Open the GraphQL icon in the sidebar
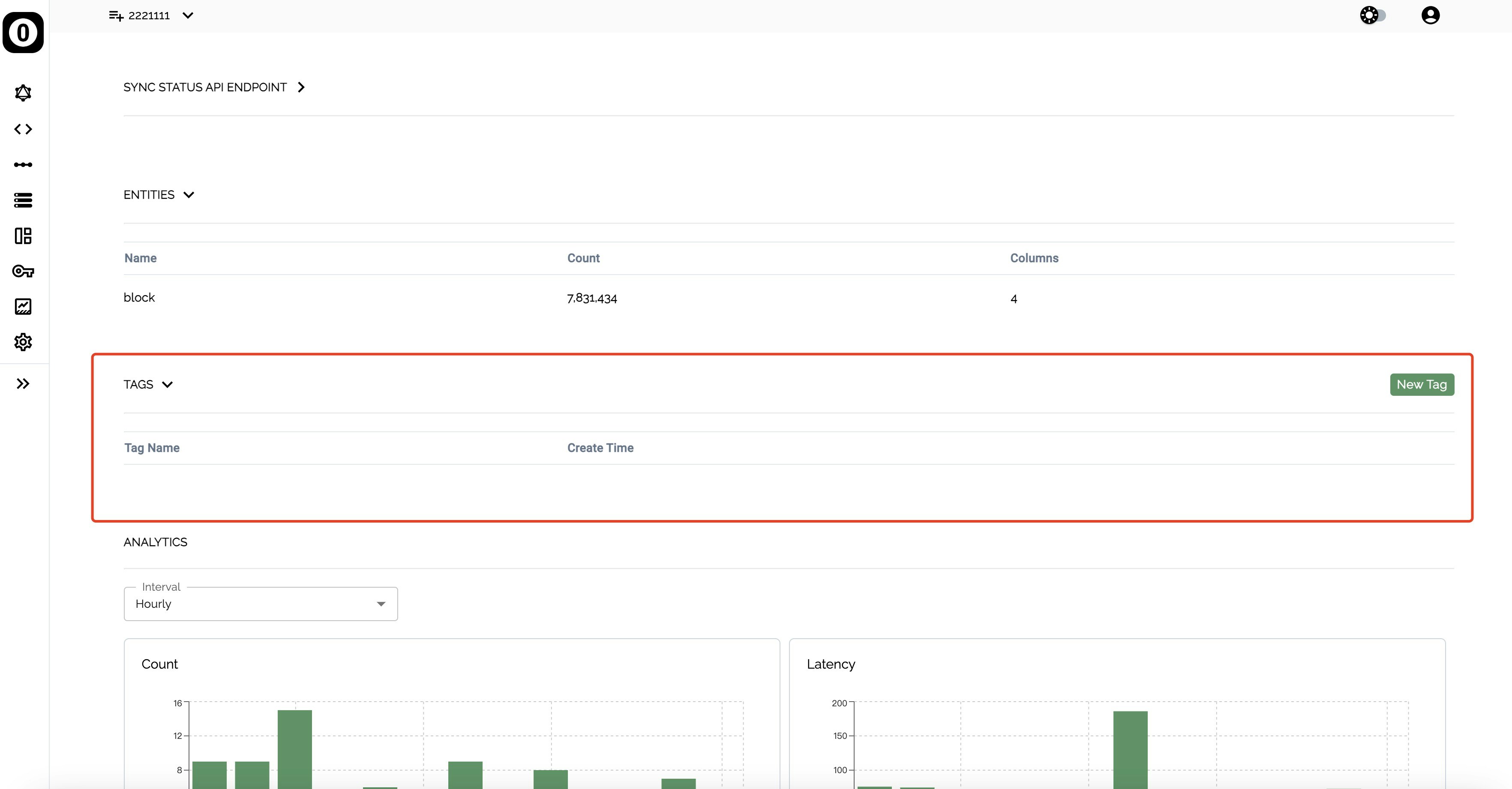 point(23,93)
